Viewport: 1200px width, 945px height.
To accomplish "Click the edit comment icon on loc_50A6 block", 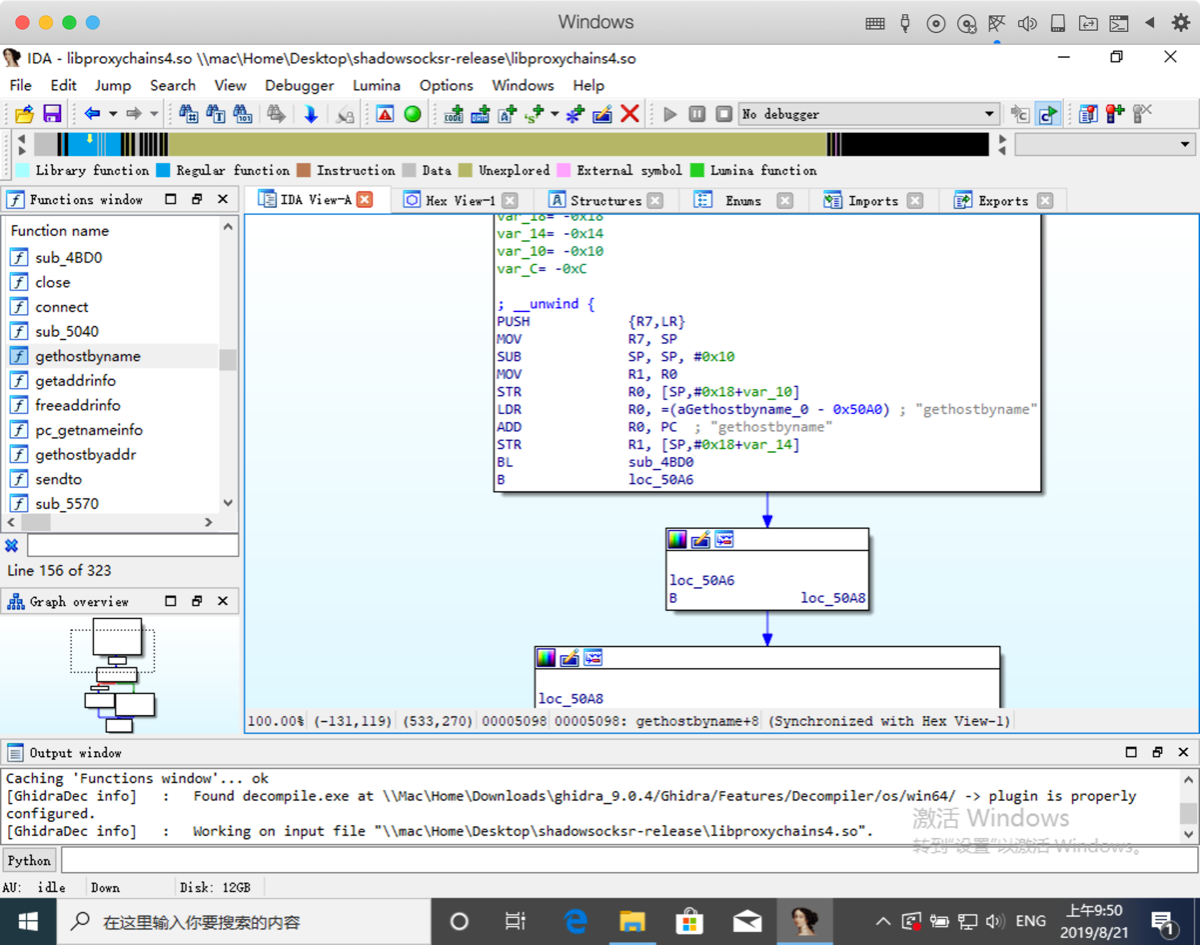I will coord(701,540).
